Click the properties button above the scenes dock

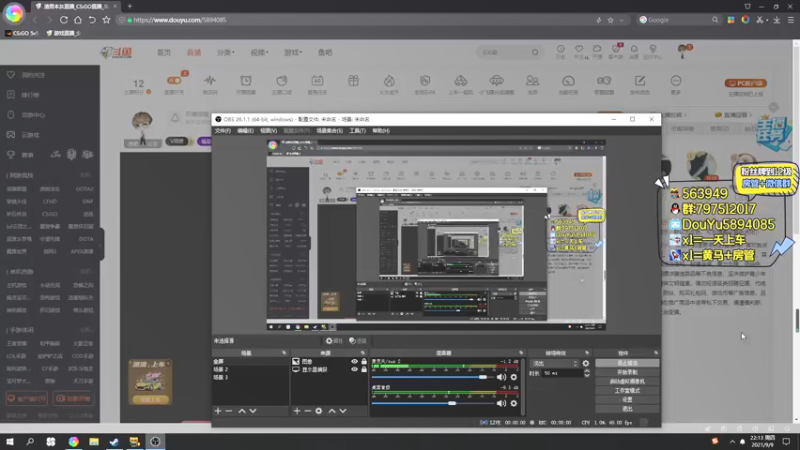(x=334, y=341)
